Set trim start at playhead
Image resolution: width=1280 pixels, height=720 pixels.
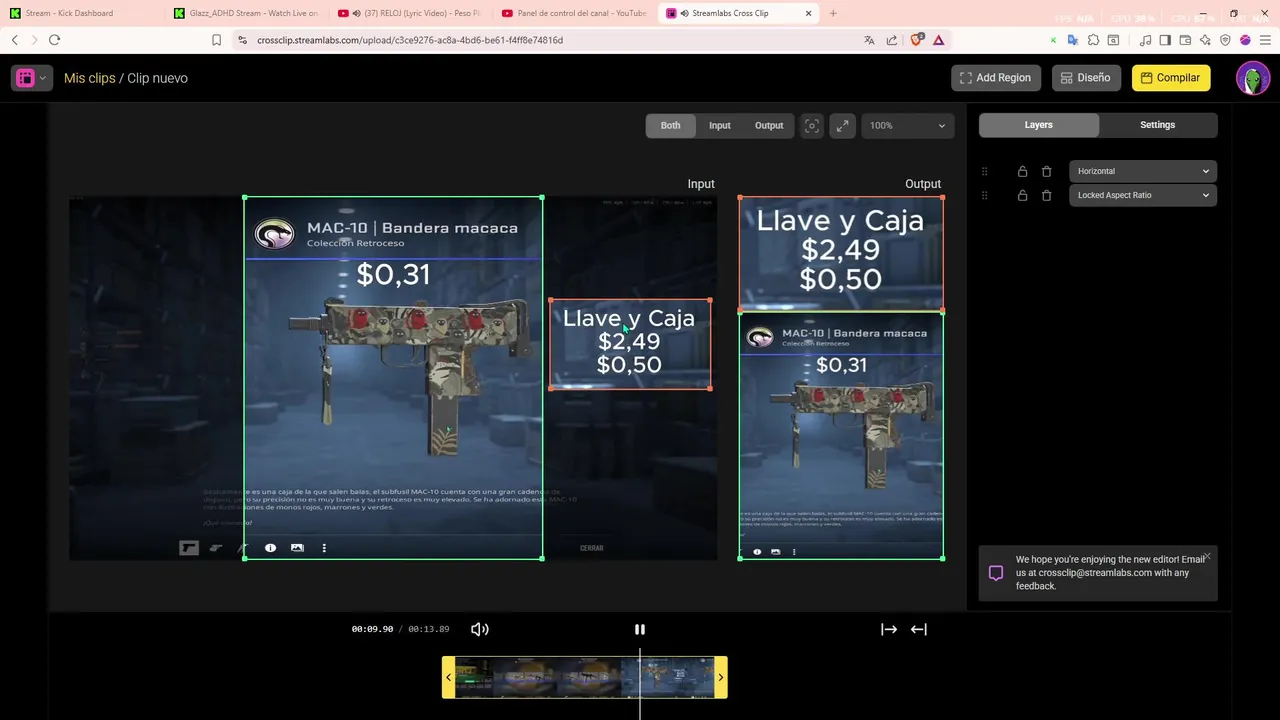coord(889,629)
